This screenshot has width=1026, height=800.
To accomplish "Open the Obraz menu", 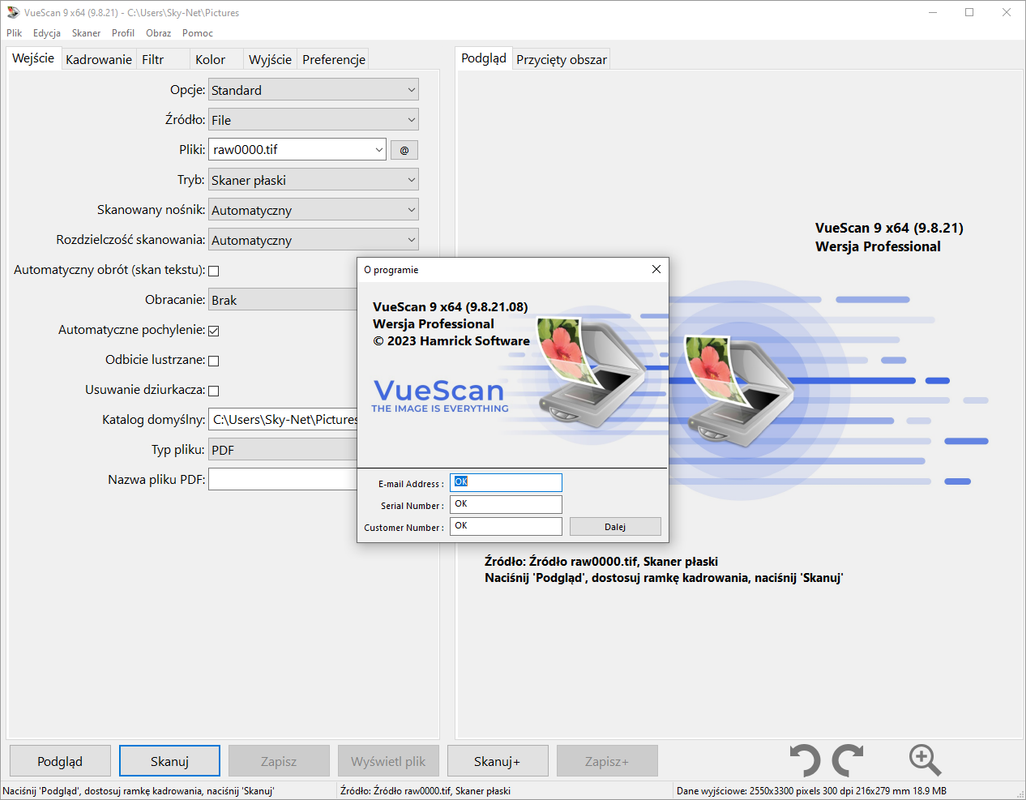I will [158, 33].
